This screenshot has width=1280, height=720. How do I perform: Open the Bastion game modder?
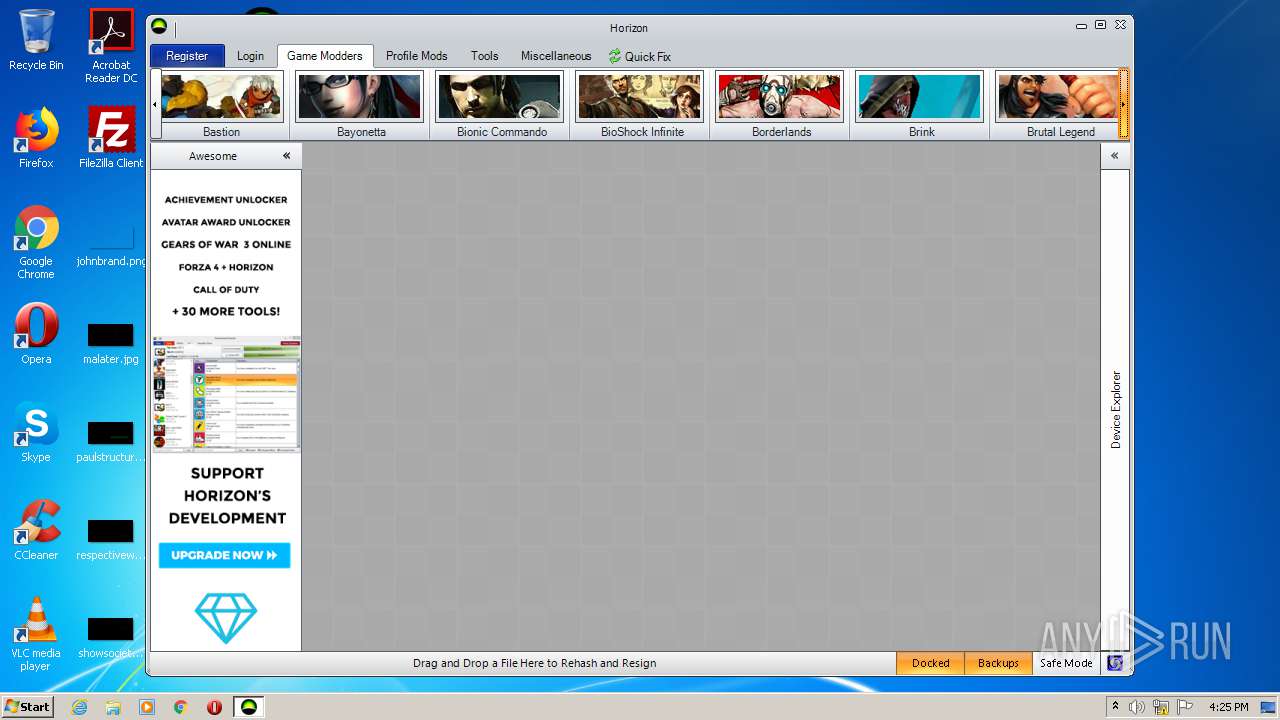tap(221, 104)
